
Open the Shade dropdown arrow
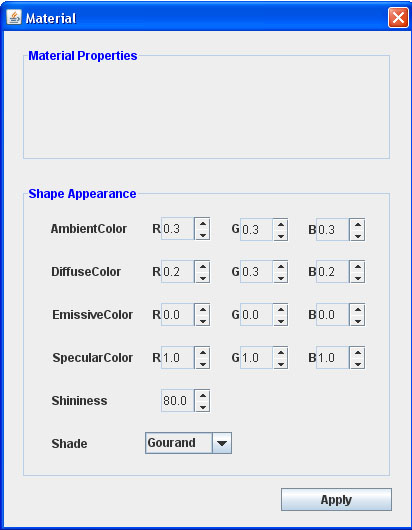(x=222, y=443)
